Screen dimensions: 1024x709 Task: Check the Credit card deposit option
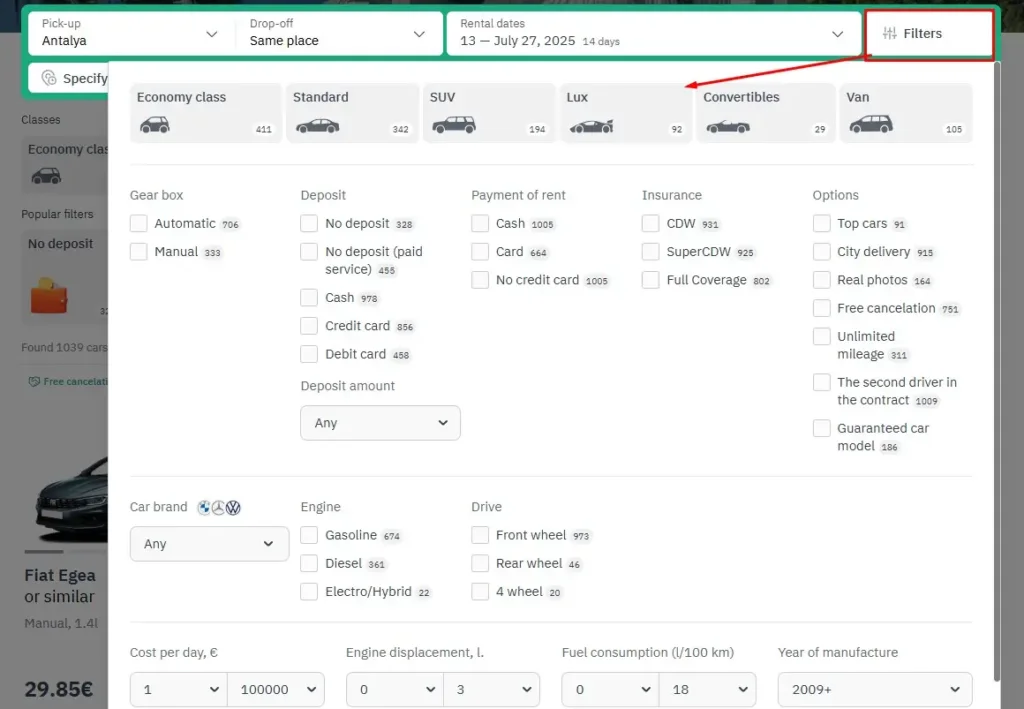coord(309,326)
